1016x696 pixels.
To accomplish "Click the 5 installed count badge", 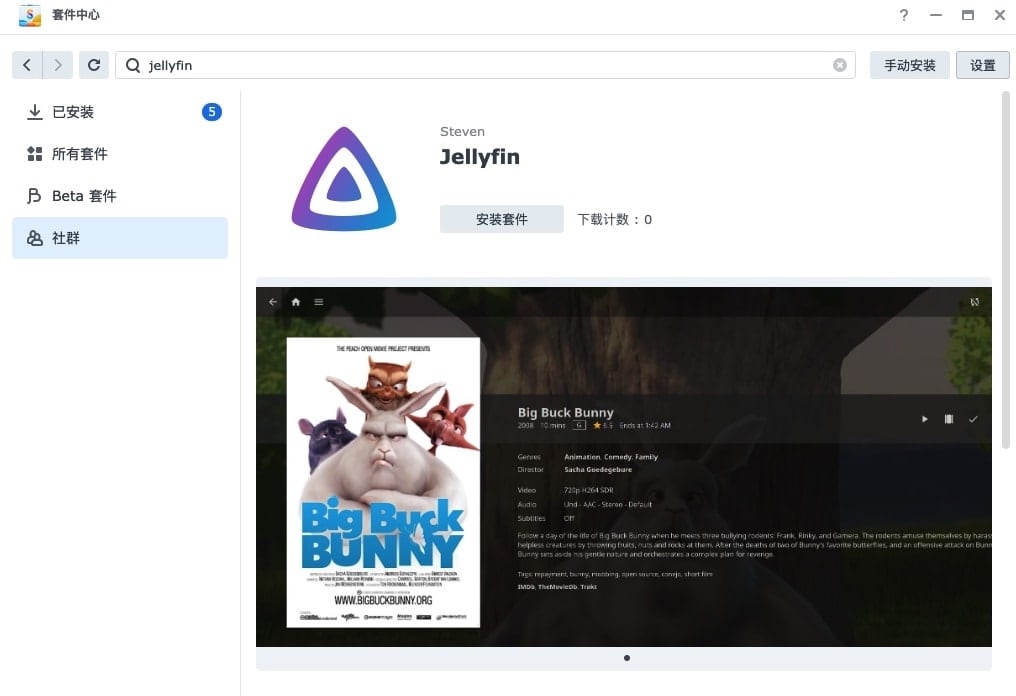I will tap(212, 112).
